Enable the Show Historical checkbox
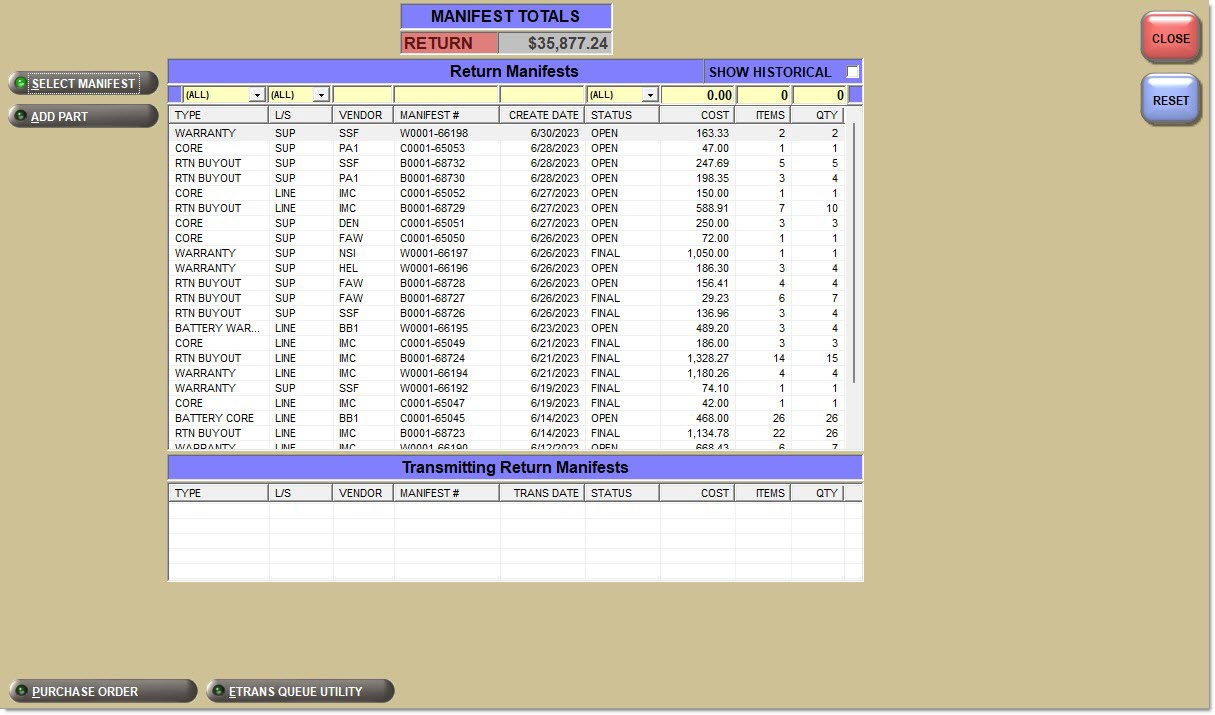 (852, 72)
